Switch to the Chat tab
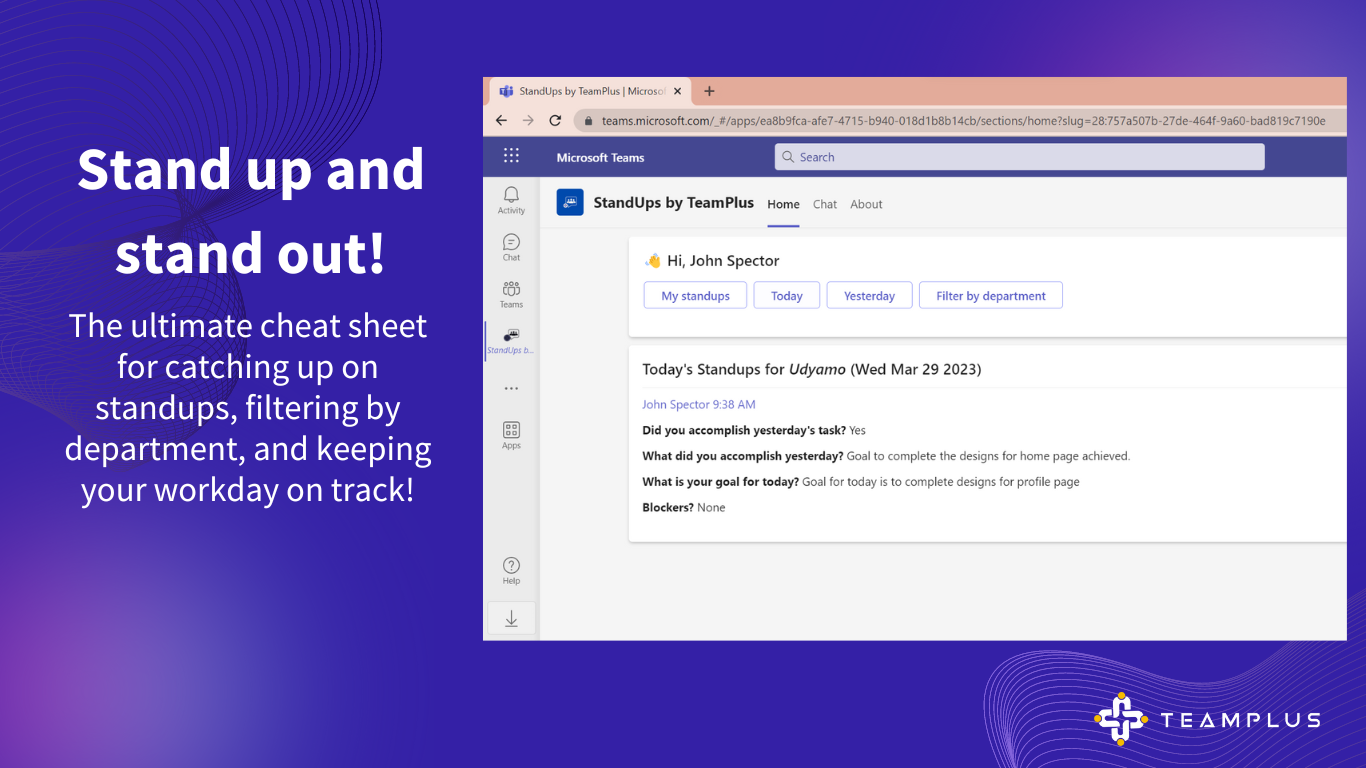This screenshot has height=768, width=1366. coord(825,204)
